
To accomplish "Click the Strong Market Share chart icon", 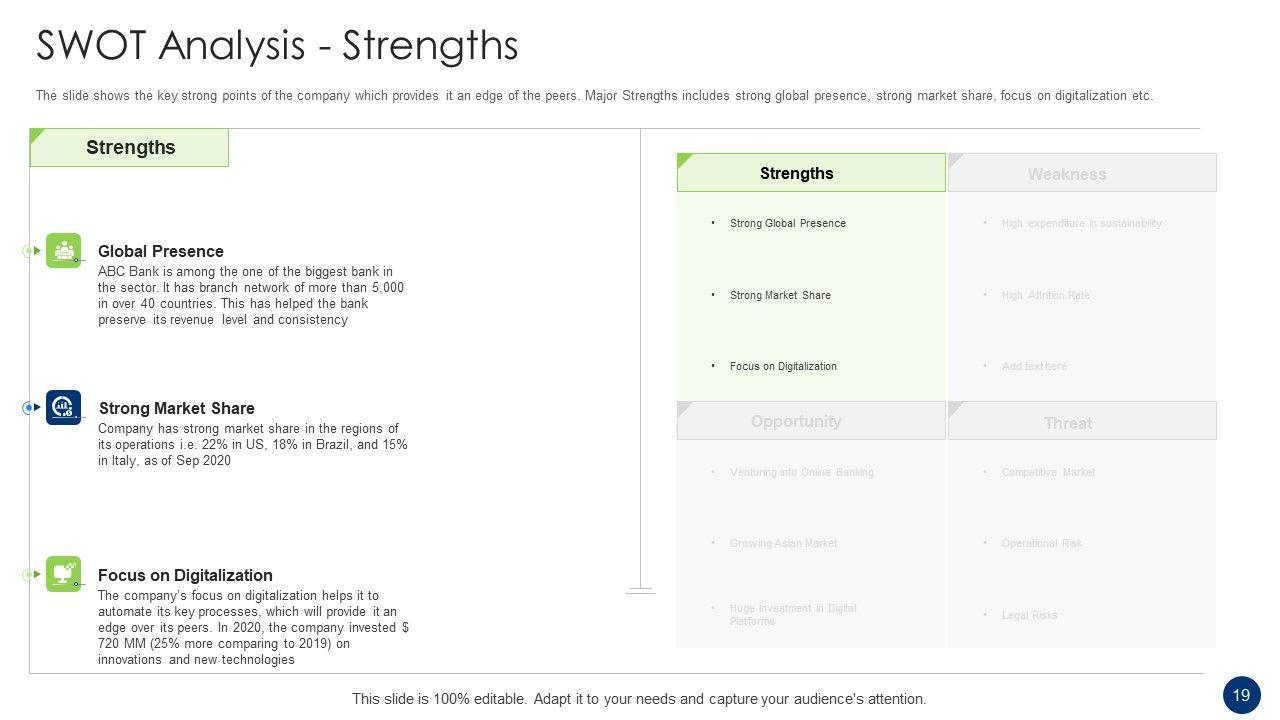I will [x=64, y=407].
